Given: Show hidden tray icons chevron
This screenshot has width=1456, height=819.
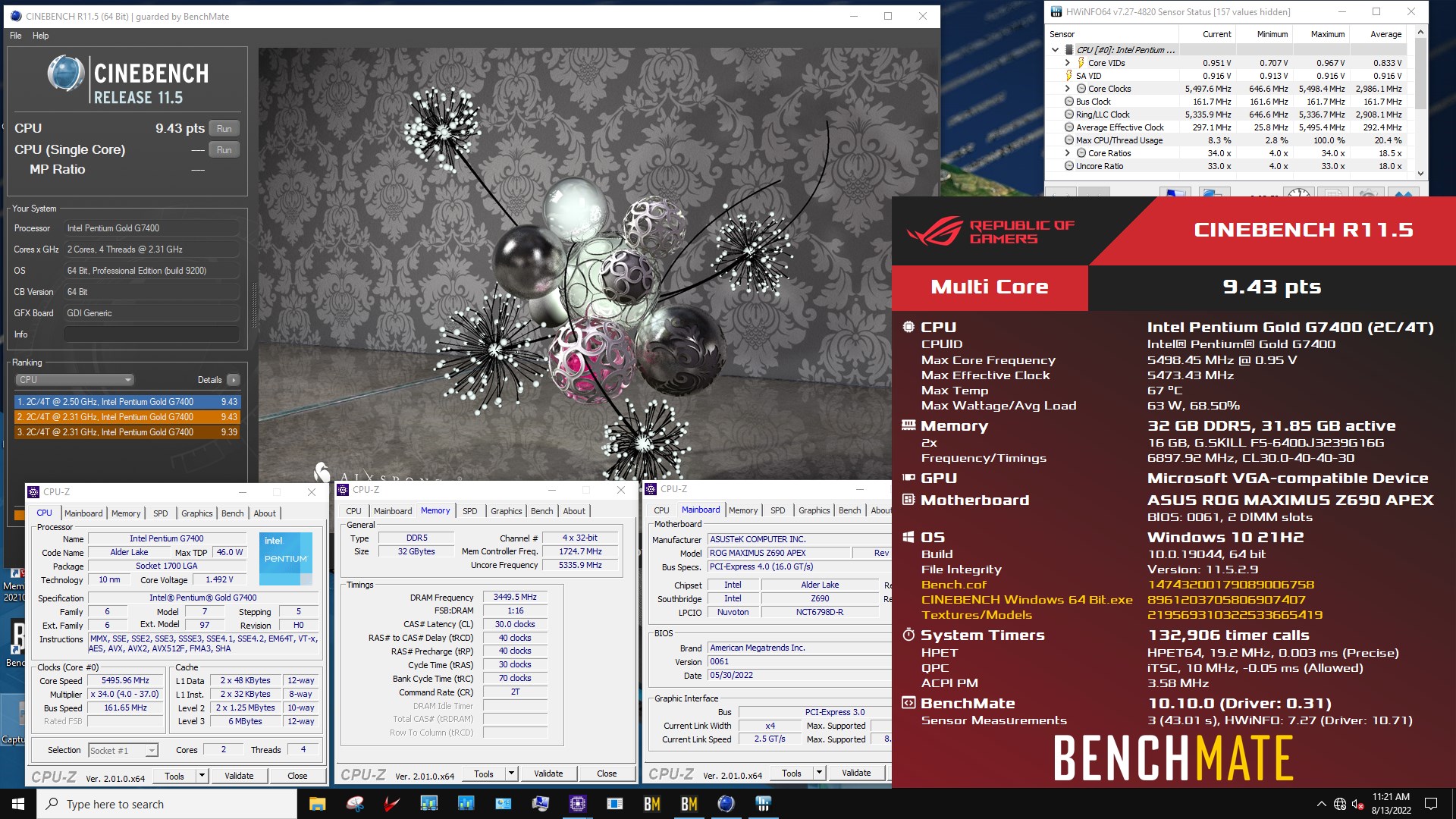Looking at the screenshot, I should (x=1321, y=804).
